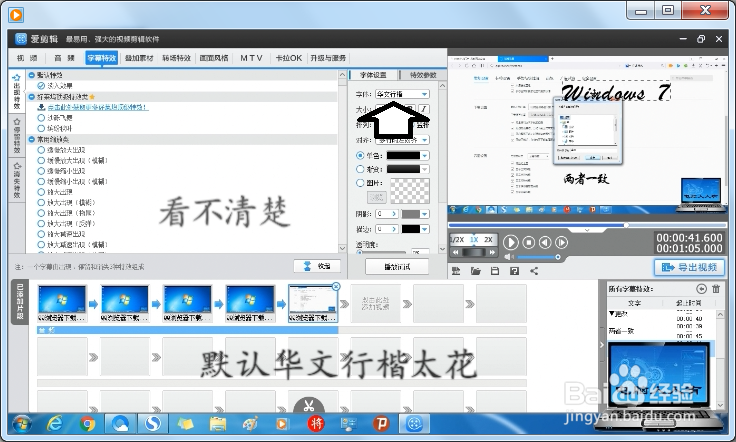Click the arrow on the subtitle list panel's left edge

pyautogui.click(x=602, y=345)
